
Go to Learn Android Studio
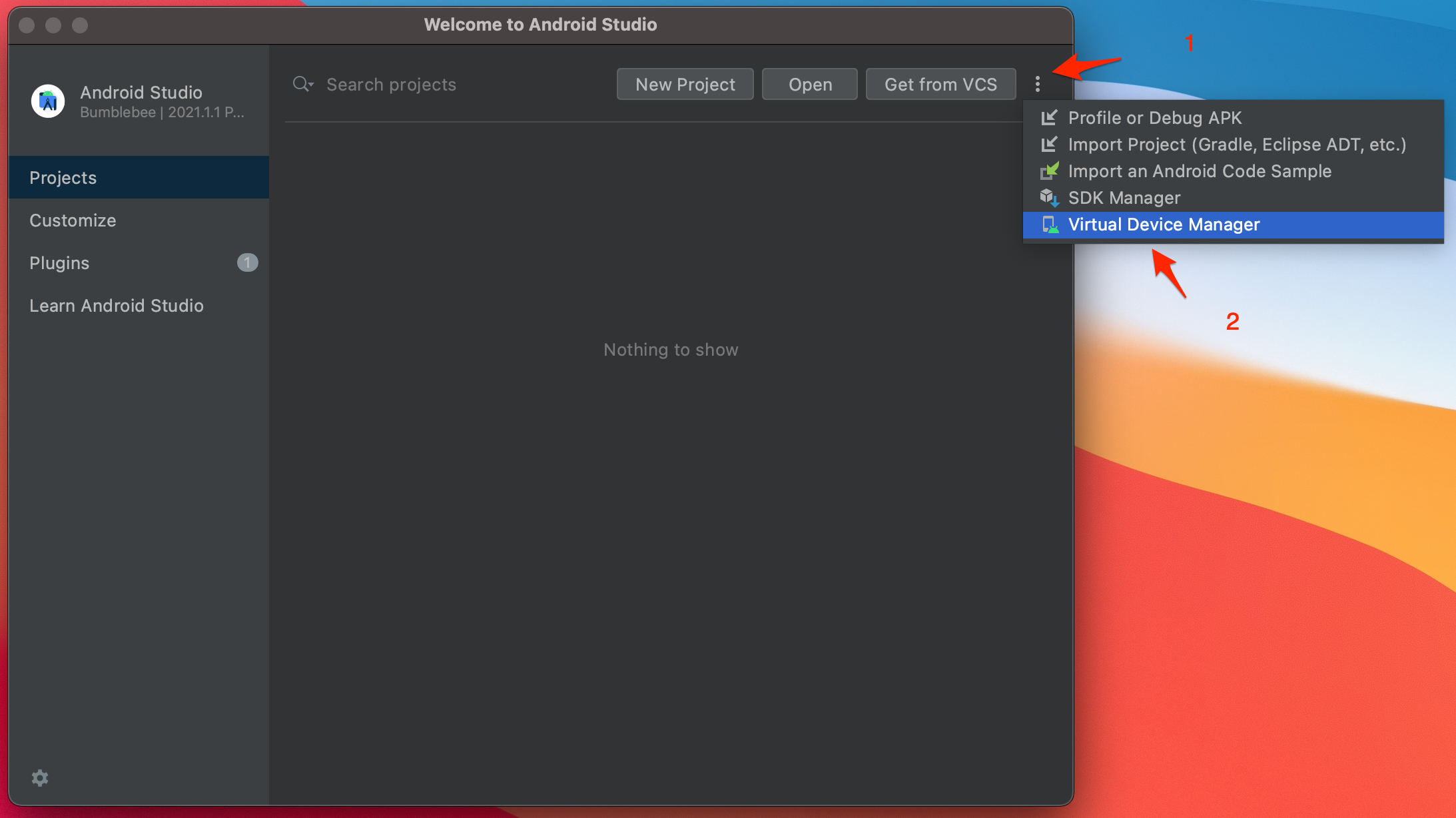coord(117,306)
